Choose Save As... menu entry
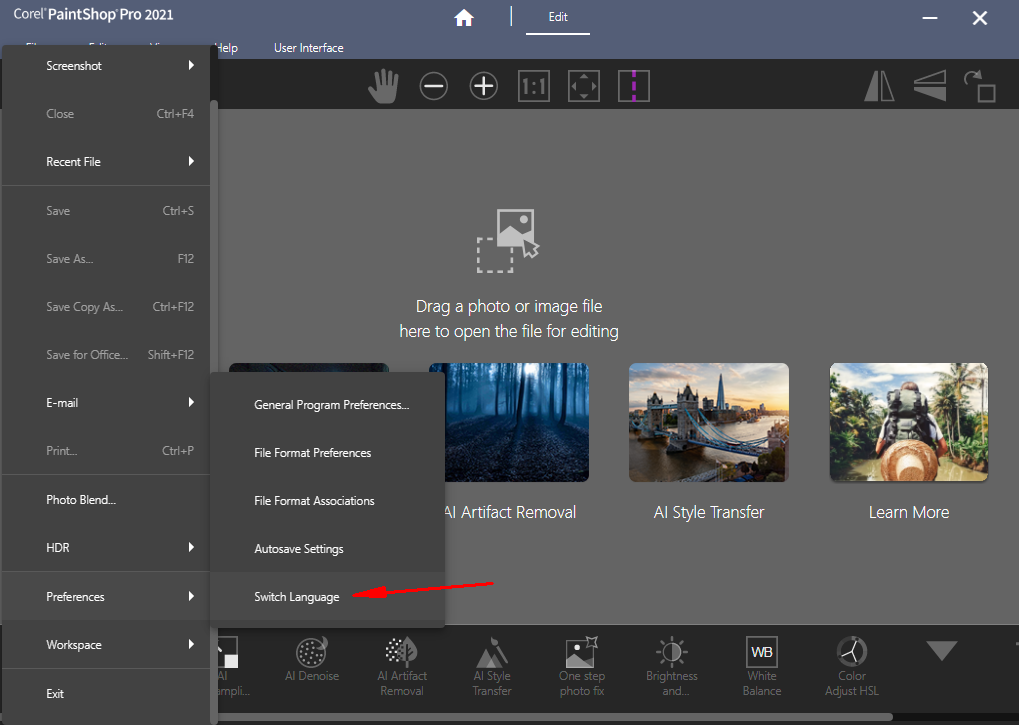Viewport: 1019px width, 725px height. [x=106, y=259]
